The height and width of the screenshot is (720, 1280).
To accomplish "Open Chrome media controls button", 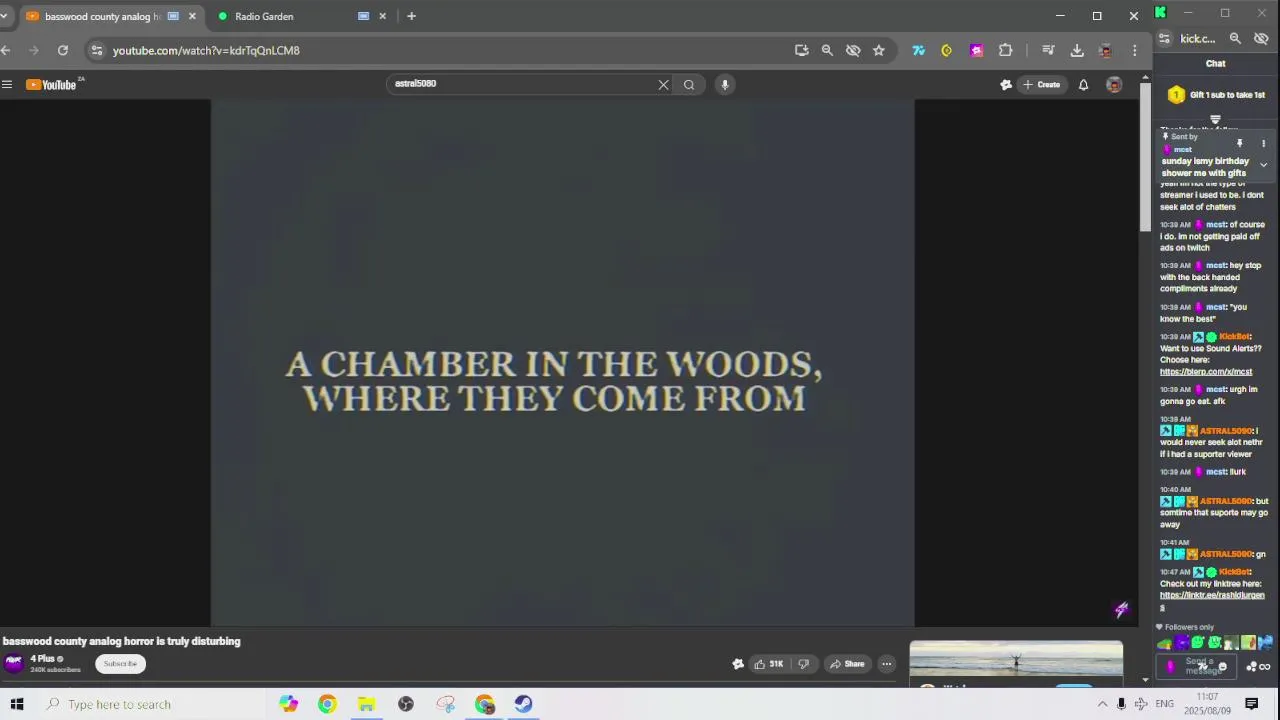I will coord(1048,50).
